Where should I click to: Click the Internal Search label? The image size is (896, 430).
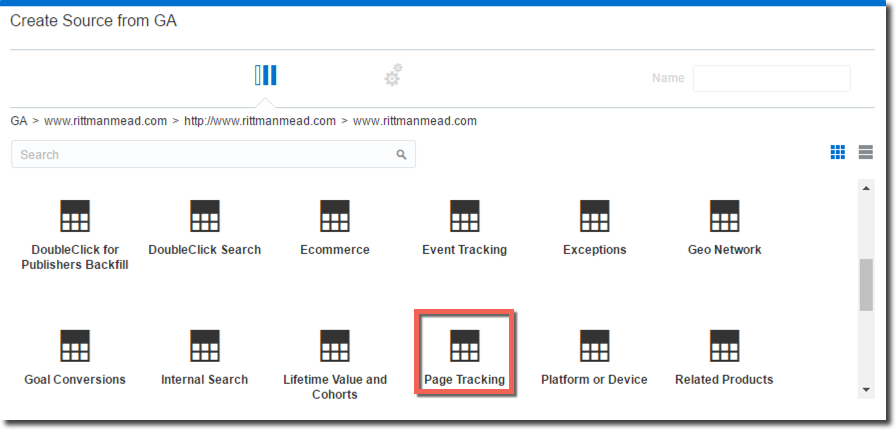pos(205,380)
